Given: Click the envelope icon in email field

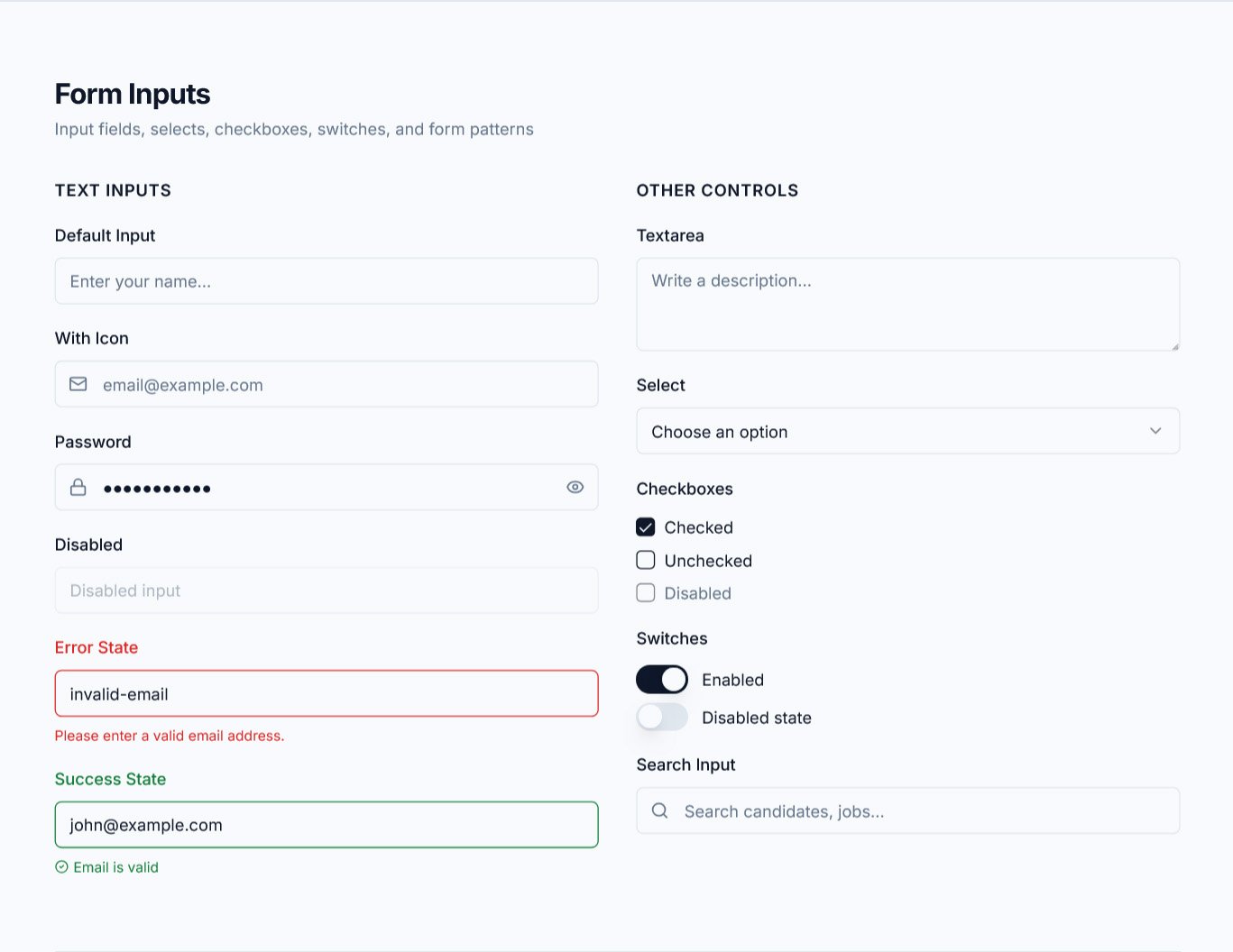Looking at the screenshot, I should tap(78, 384).
